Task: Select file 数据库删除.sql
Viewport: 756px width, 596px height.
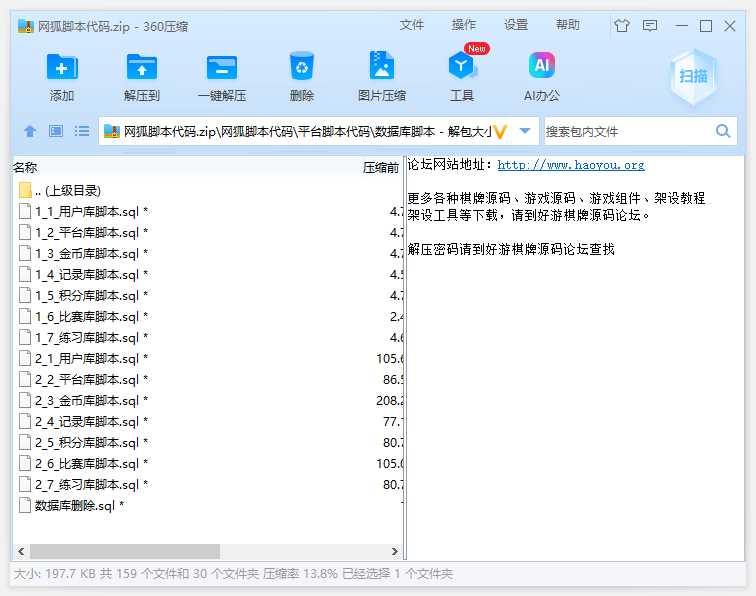Action: point(208,505)
